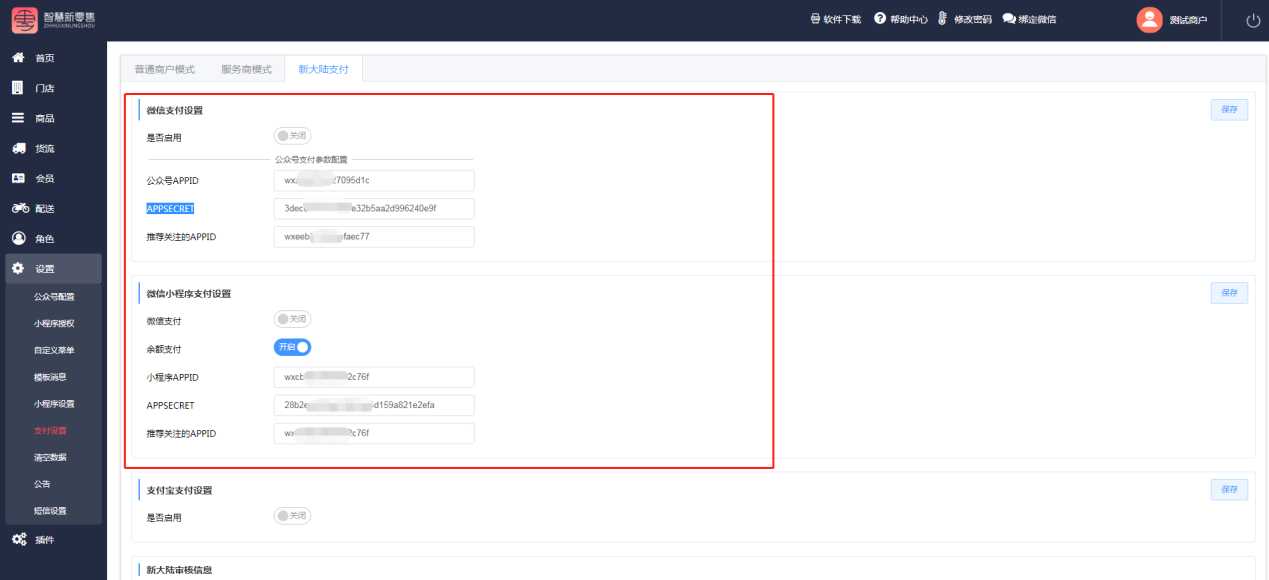
Task: Click the 智慧新零售 logo icon
Action: click(24, 20)
